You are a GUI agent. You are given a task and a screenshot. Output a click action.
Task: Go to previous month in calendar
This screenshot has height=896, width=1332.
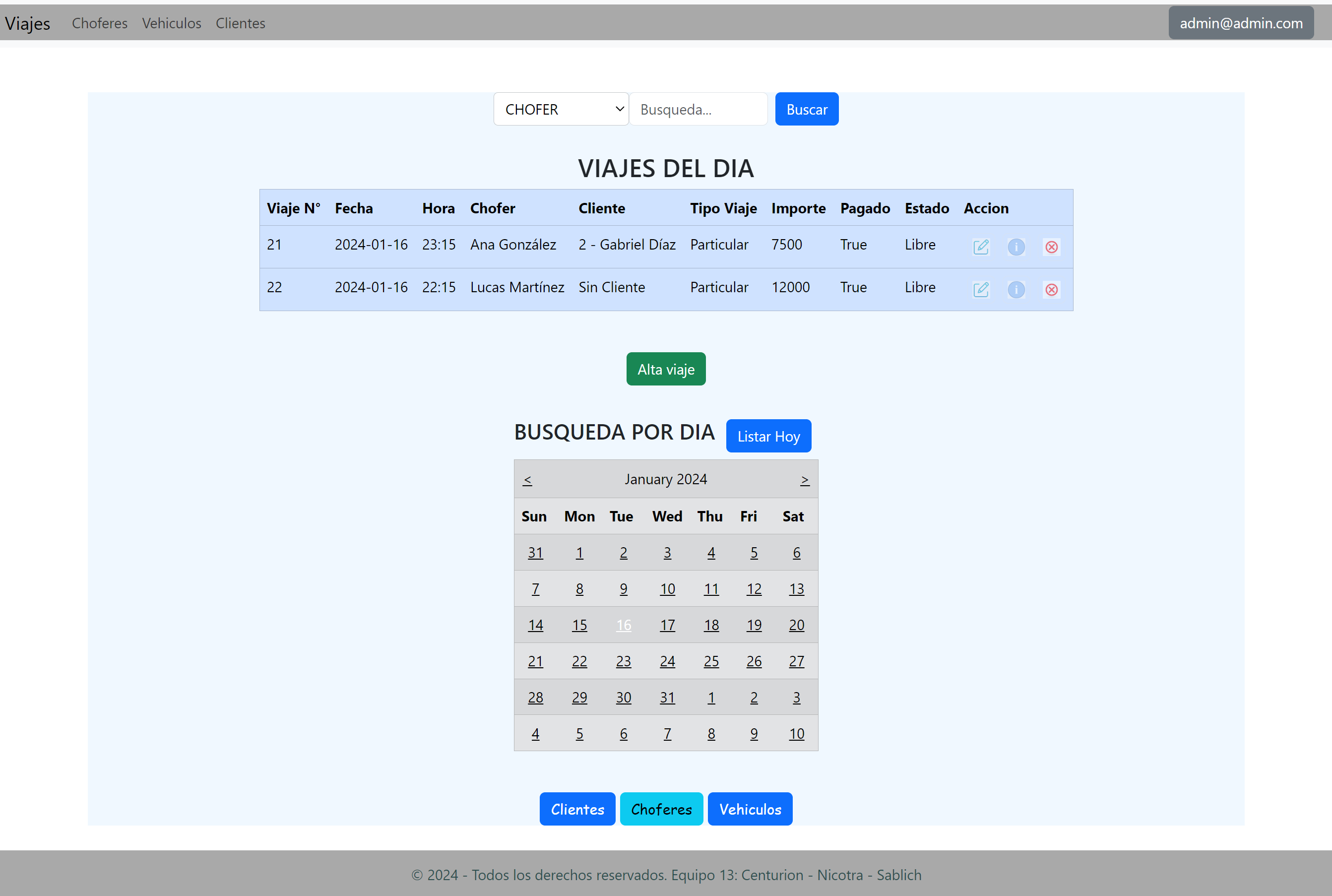point(527,480)
